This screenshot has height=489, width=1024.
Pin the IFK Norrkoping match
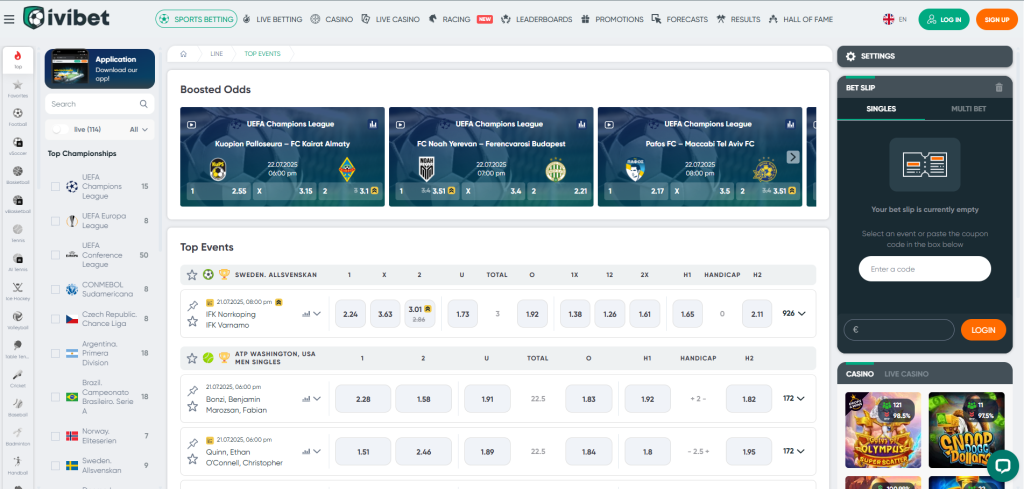click(x=193, y=305)
